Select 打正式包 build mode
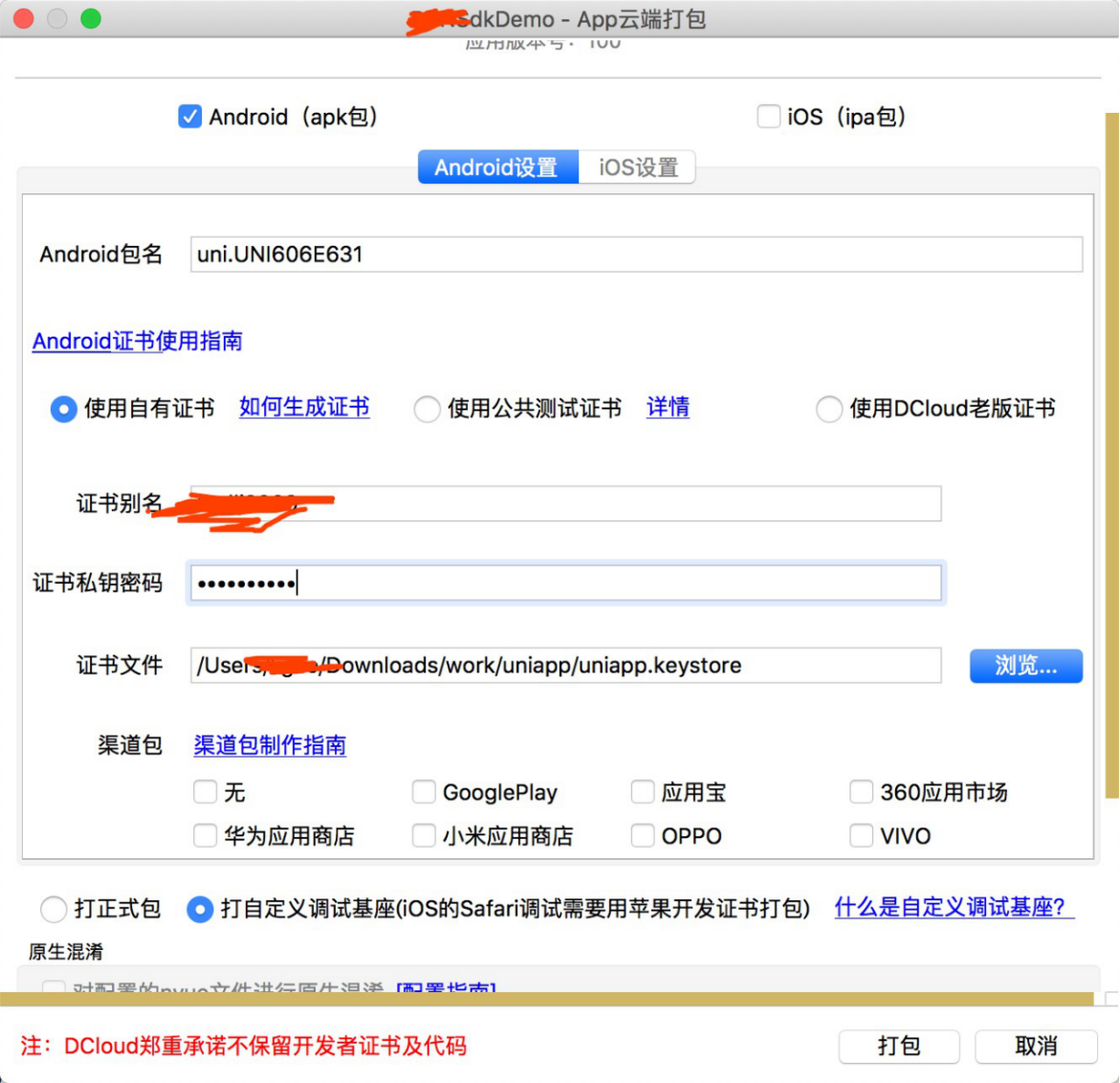This screenshot has width=1120, height=1083. click(55, 909)
